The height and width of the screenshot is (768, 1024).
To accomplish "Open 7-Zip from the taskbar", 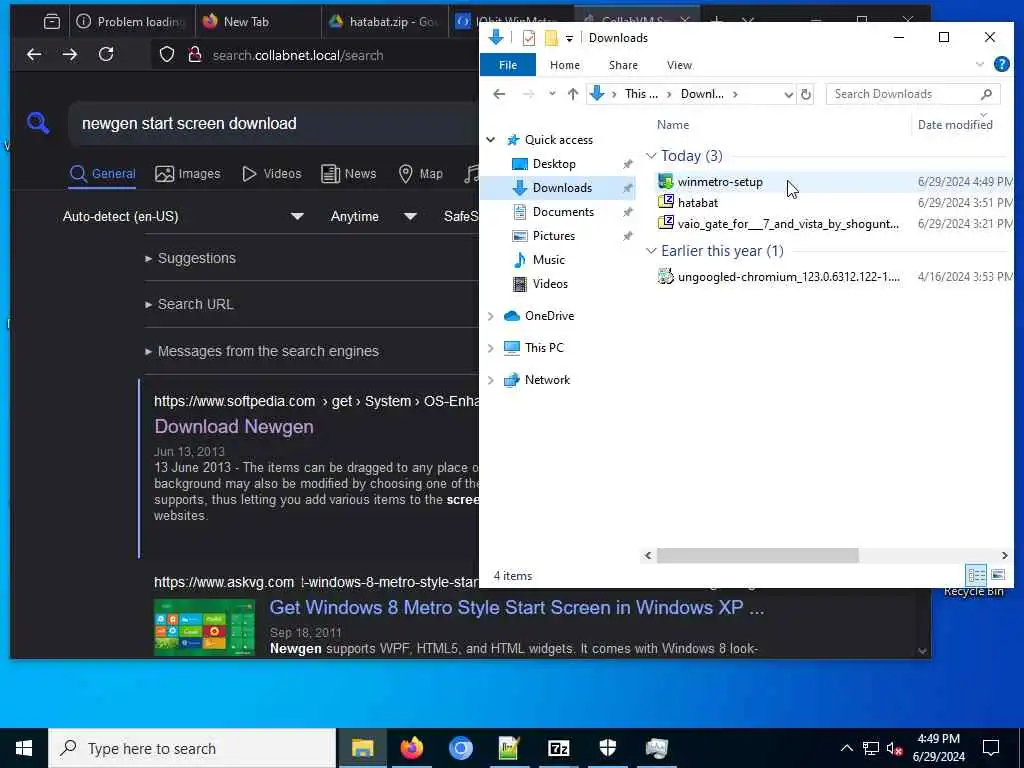I will 558,748.
